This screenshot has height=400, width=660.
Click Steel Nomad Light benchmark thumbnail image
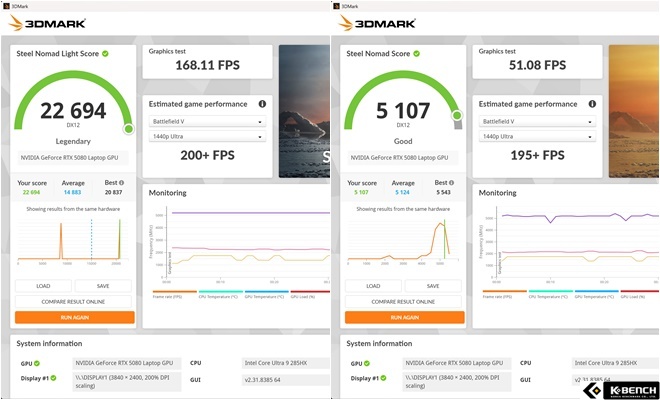point(304,111)
